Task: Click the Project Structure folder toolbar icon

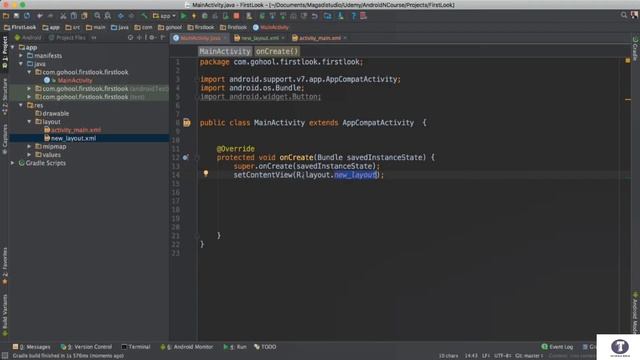Action: [328, 16]
